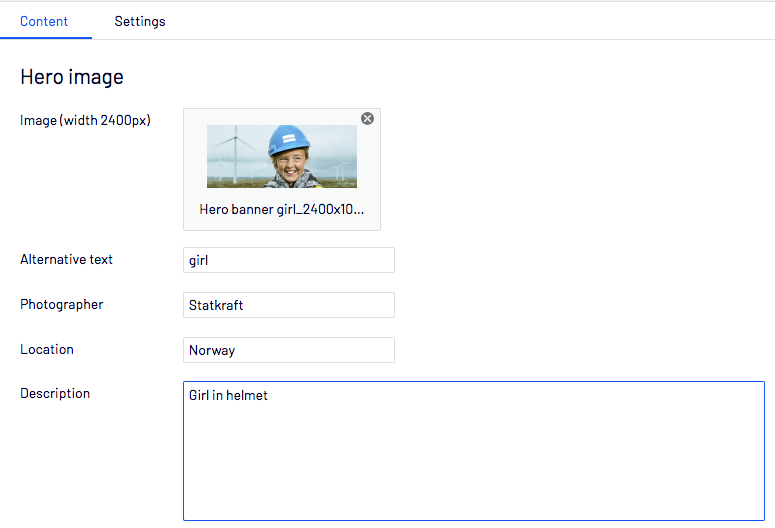Click the Description label
775x528 pixels.
click(x=55, y=394)
